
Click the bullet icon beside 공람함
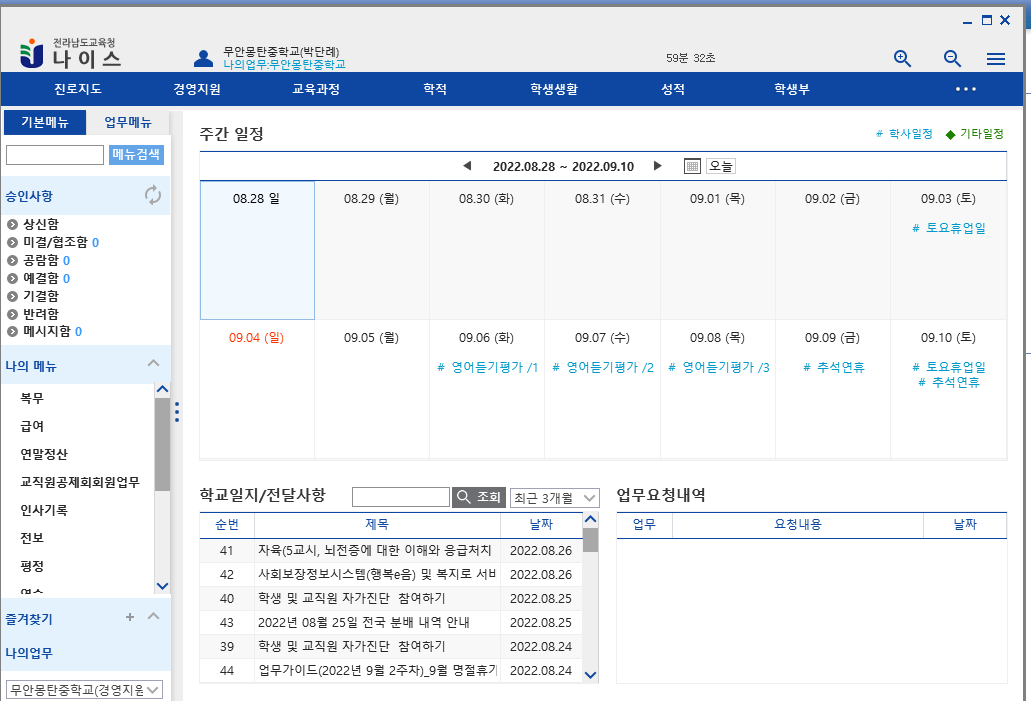coord(12,260)
